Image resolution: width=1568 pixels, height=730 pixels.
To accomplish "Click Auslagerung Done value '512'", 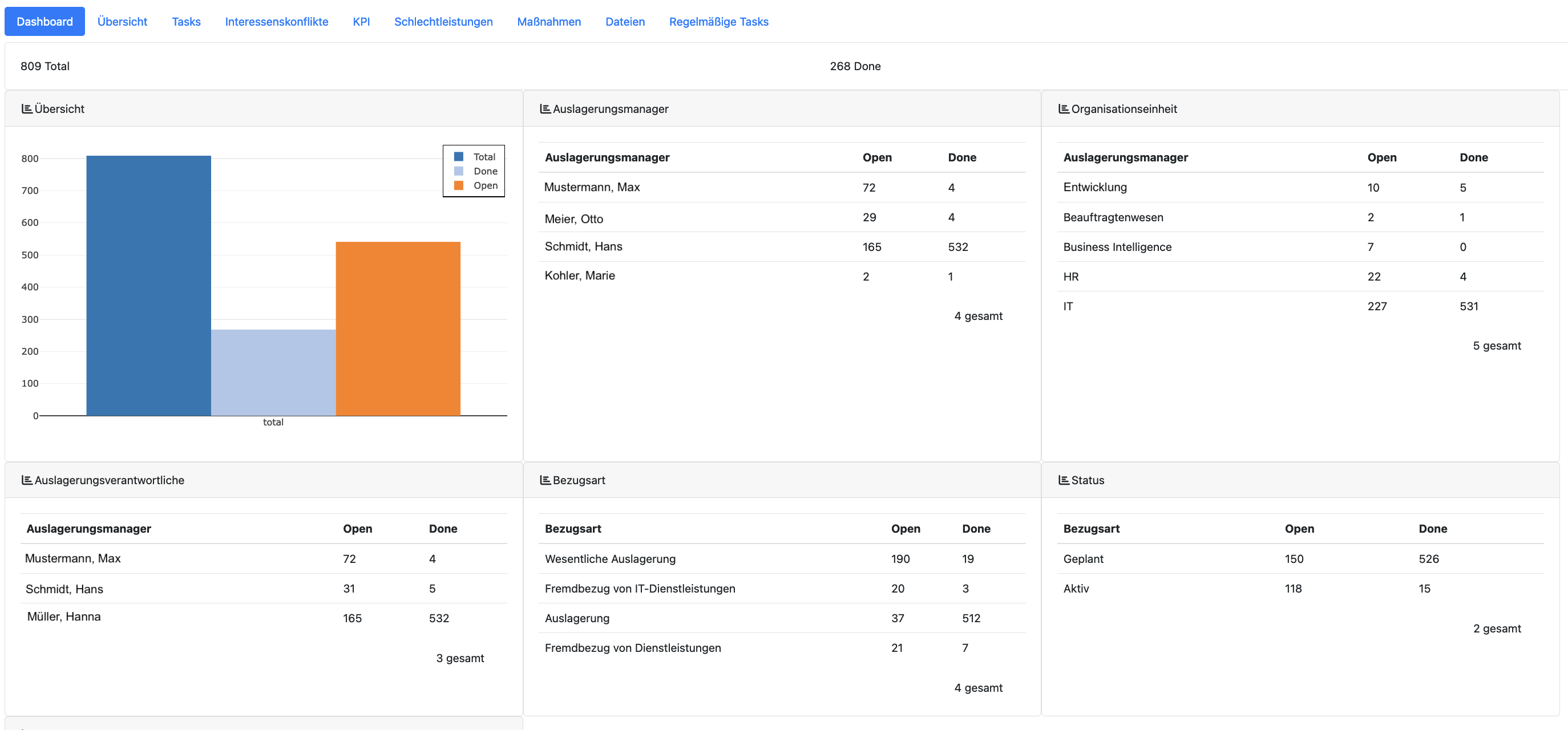I will pyautogui.click(x=972, y=619).
